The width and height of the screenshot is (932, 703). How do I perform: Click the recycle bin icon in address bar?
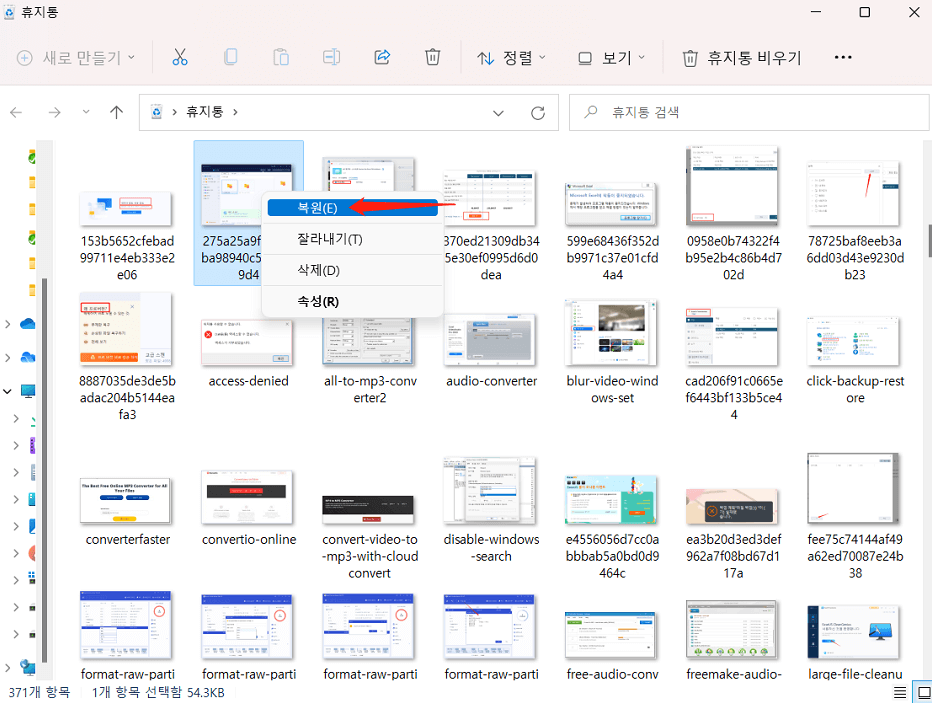point(156,112)
